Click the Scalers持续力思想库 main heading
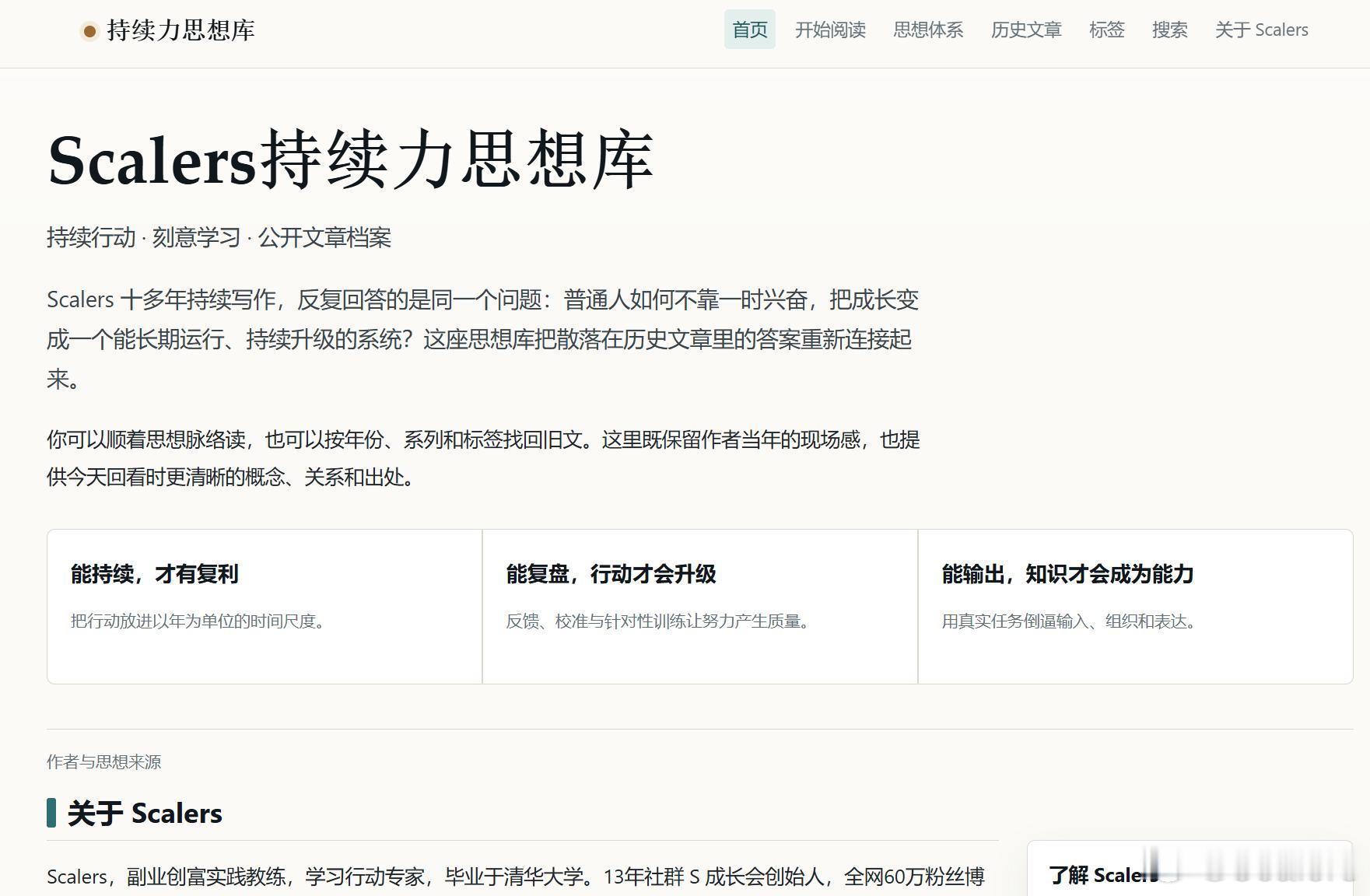 [351, 160]
